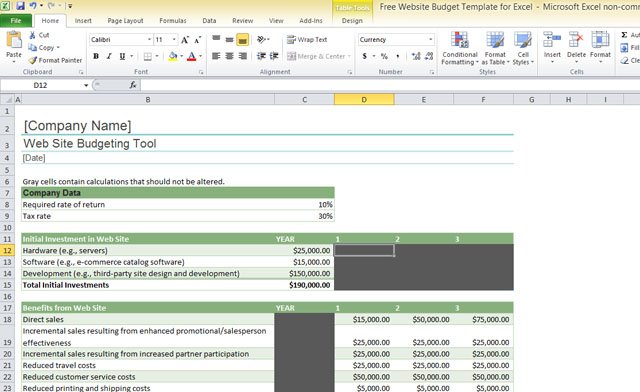Open the Cell Styles gallery

523,48
